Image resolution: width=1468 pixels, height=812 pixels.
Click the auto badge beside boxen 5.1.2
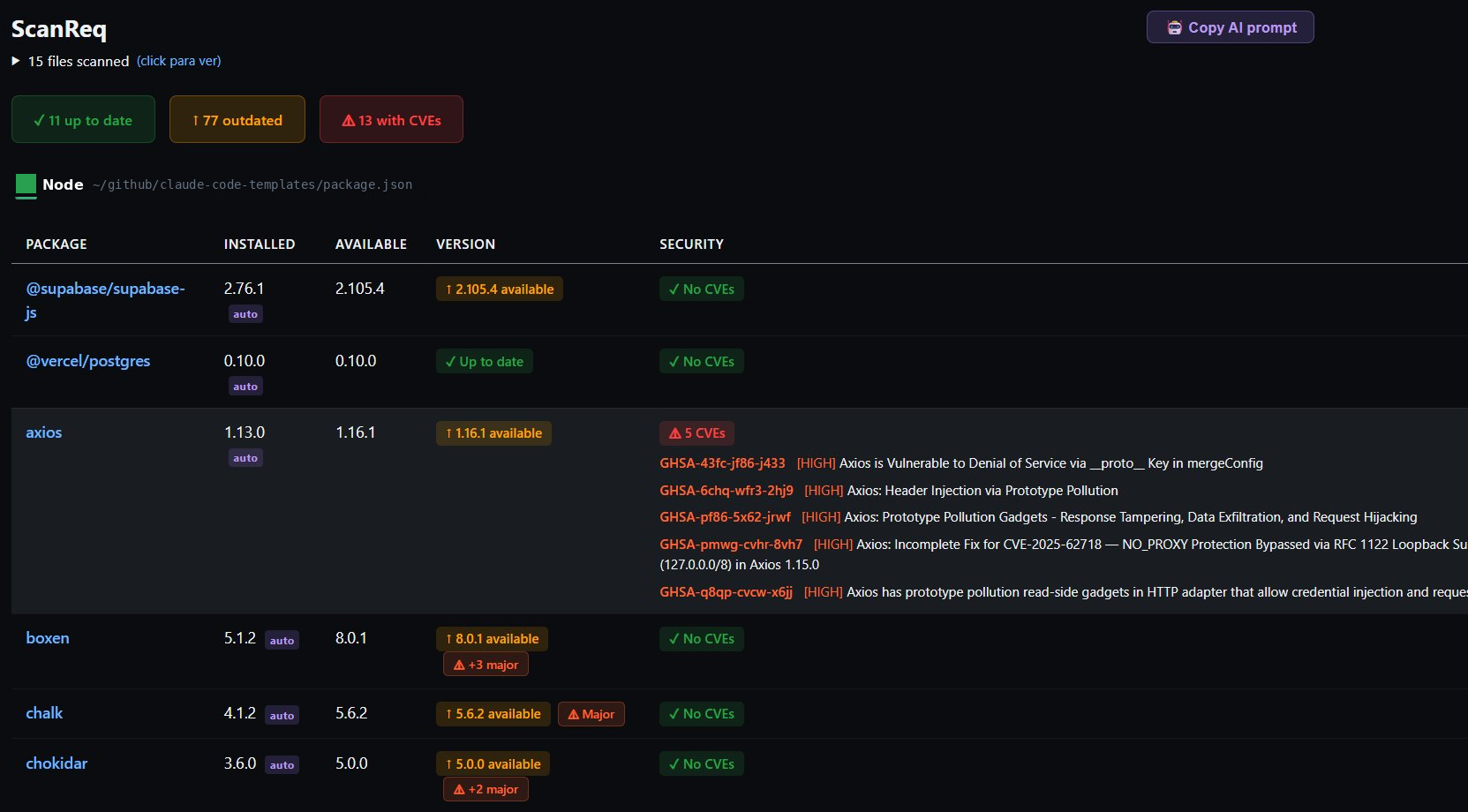pos(282,641)
